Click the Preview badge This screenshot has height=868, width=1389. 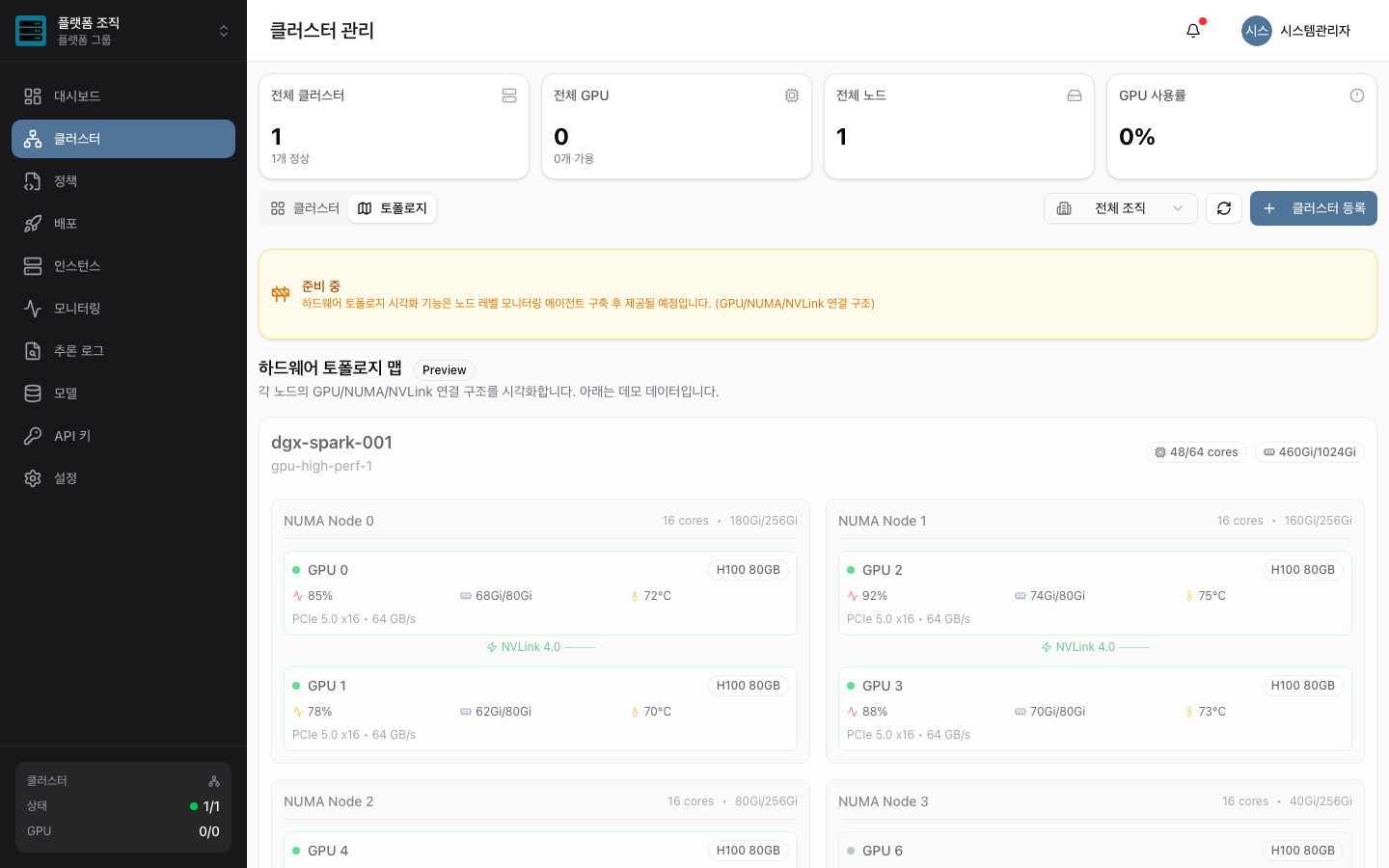tap(445, 369)
